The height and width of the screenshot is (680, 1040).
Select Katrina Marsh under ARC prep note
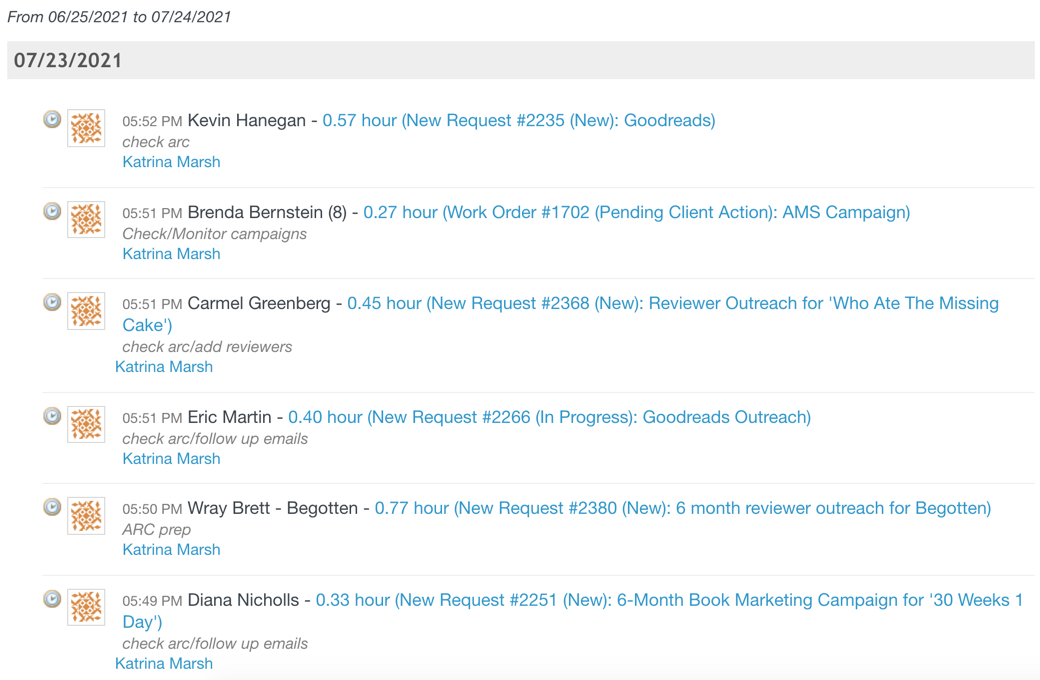tap(171, 549)
